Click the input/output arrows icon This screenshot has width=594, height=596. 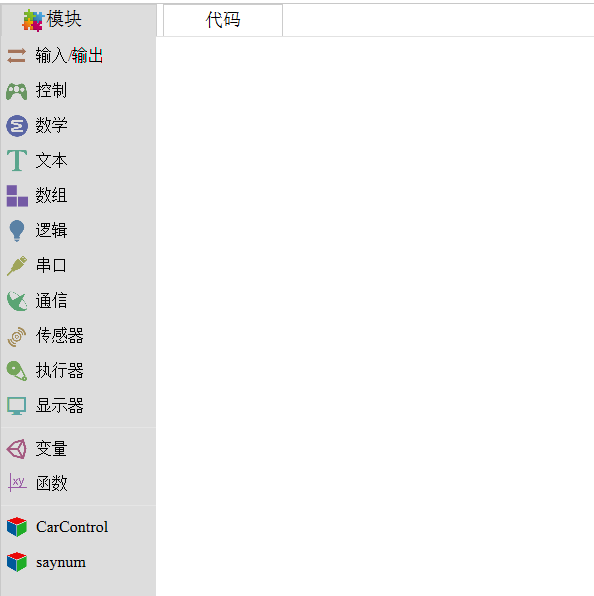16,55
